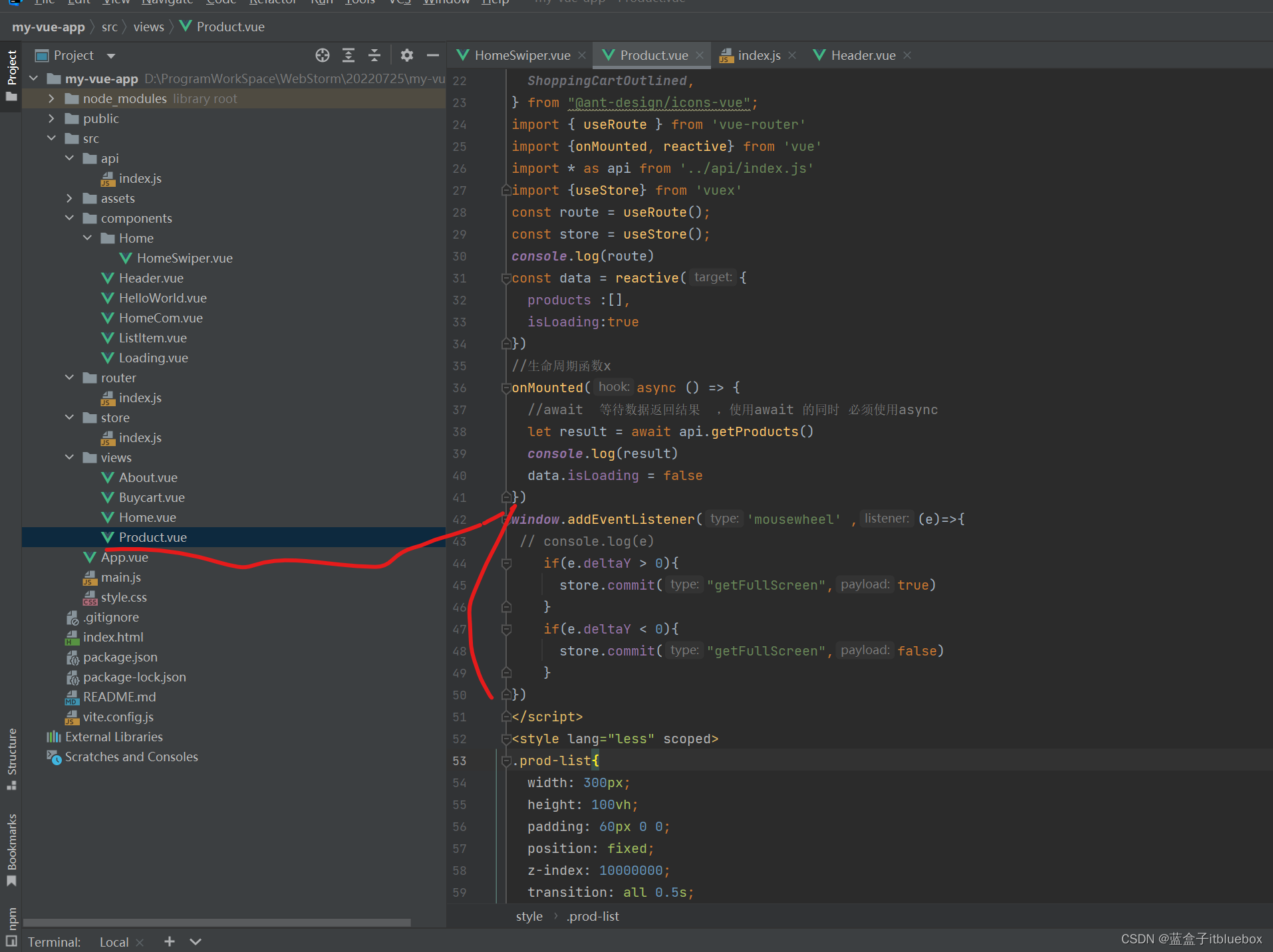Collapse the store folder

pos(69,417)
